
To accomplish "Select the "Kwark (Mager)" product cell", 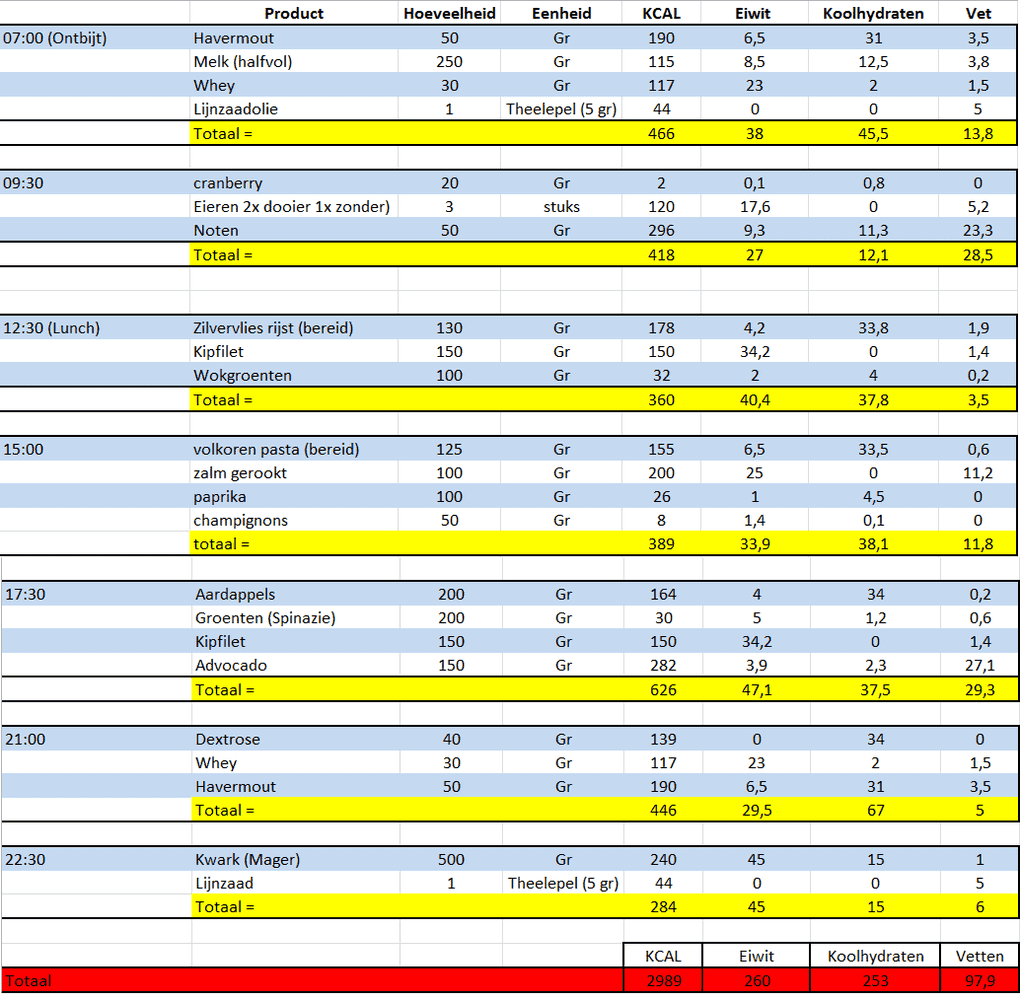I will point(247,860).
